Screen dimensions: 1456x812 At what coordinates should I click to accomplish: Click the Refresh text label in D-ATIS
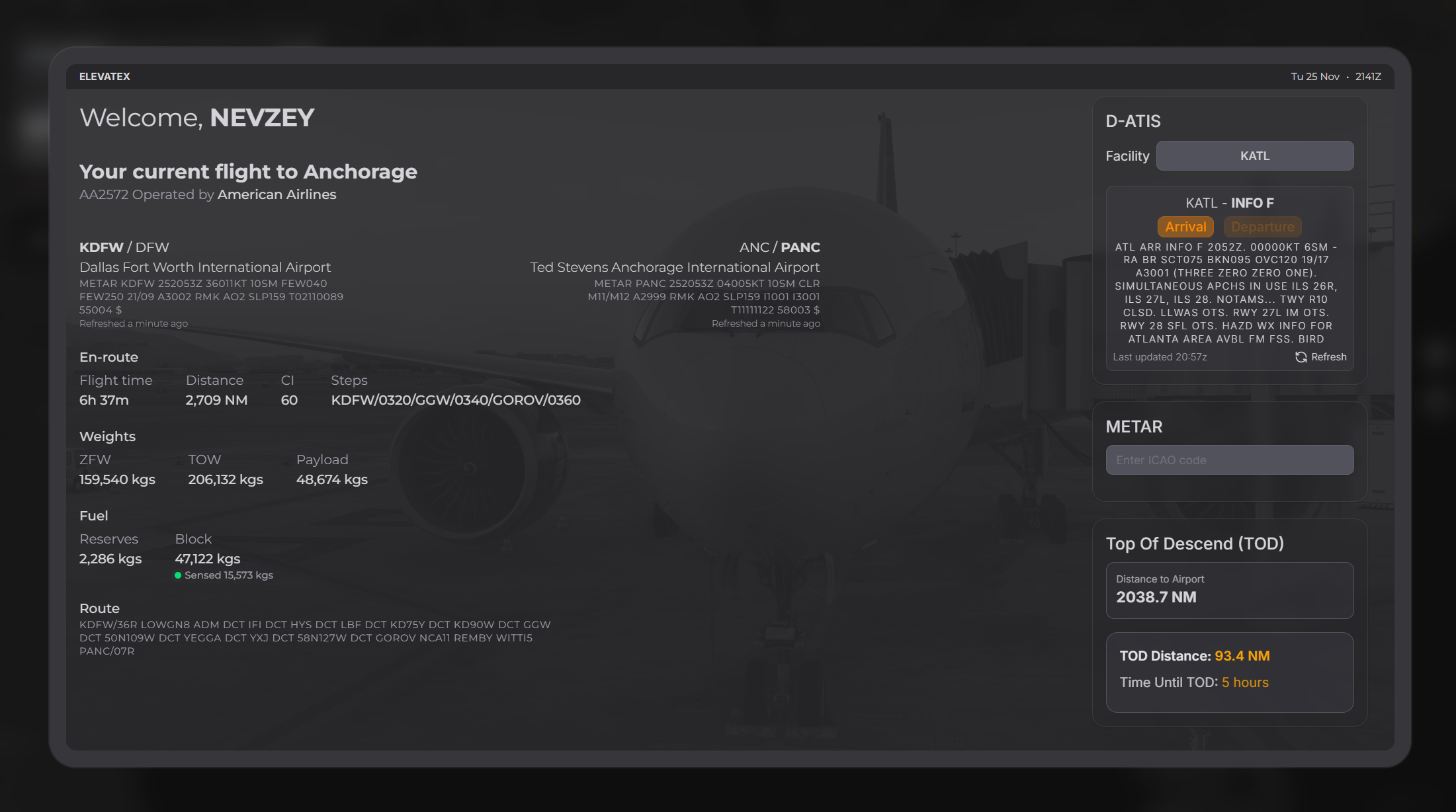[1328, 357]
